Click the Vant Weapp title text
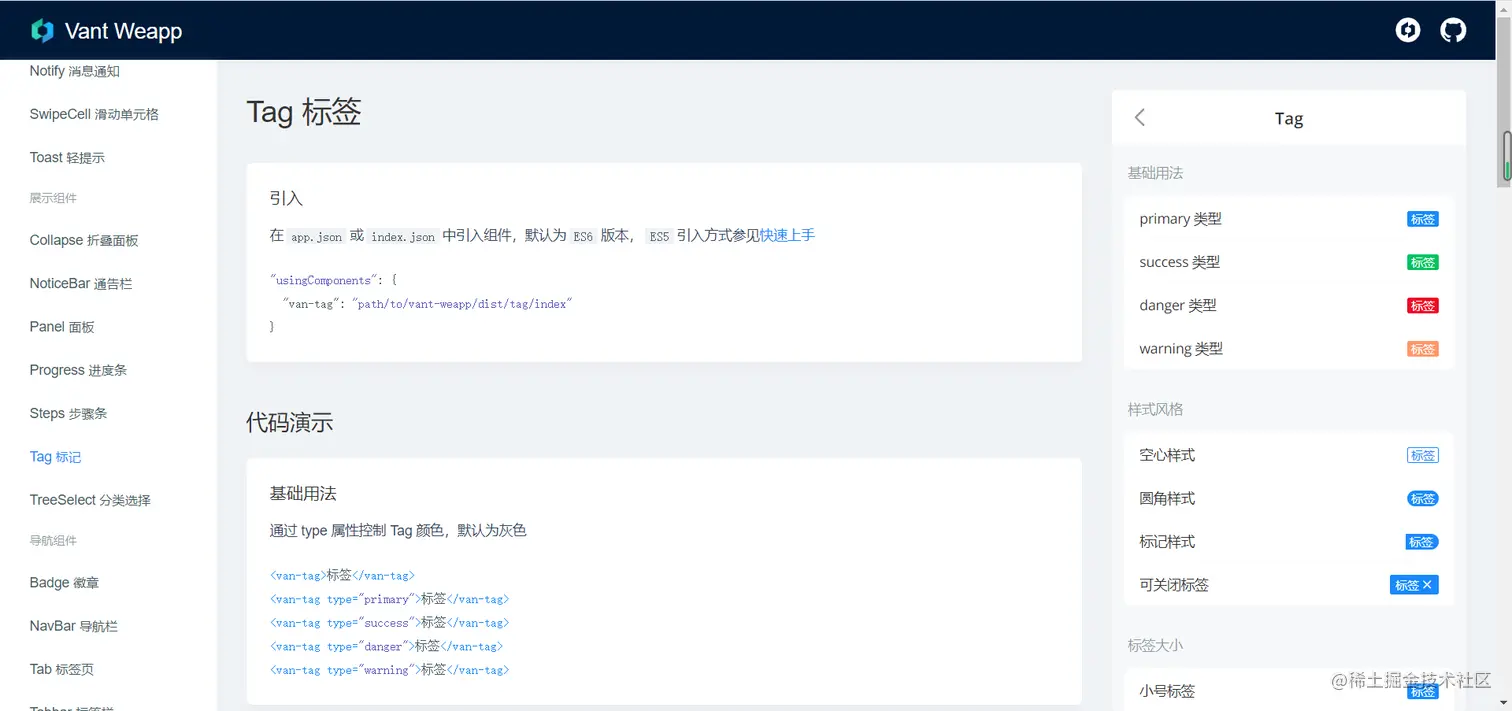This screenshot has height=711, width=1512. [x=123, y=31]
